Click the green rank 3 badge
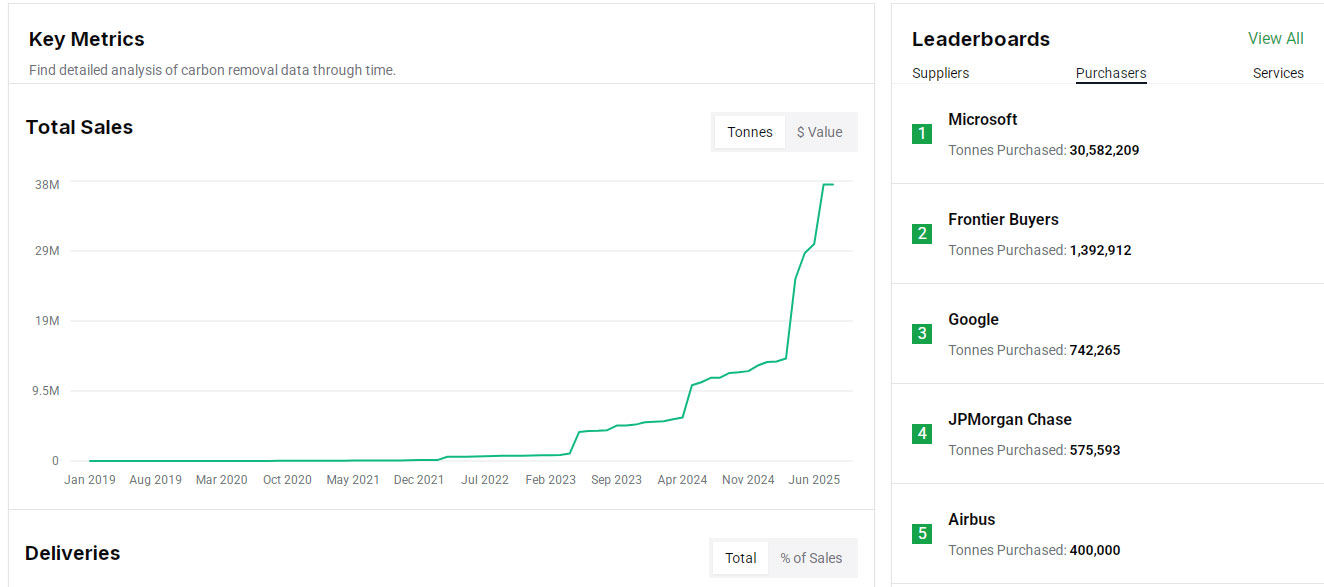Screen dimensions: 1324x587 (x=921, y=334)
